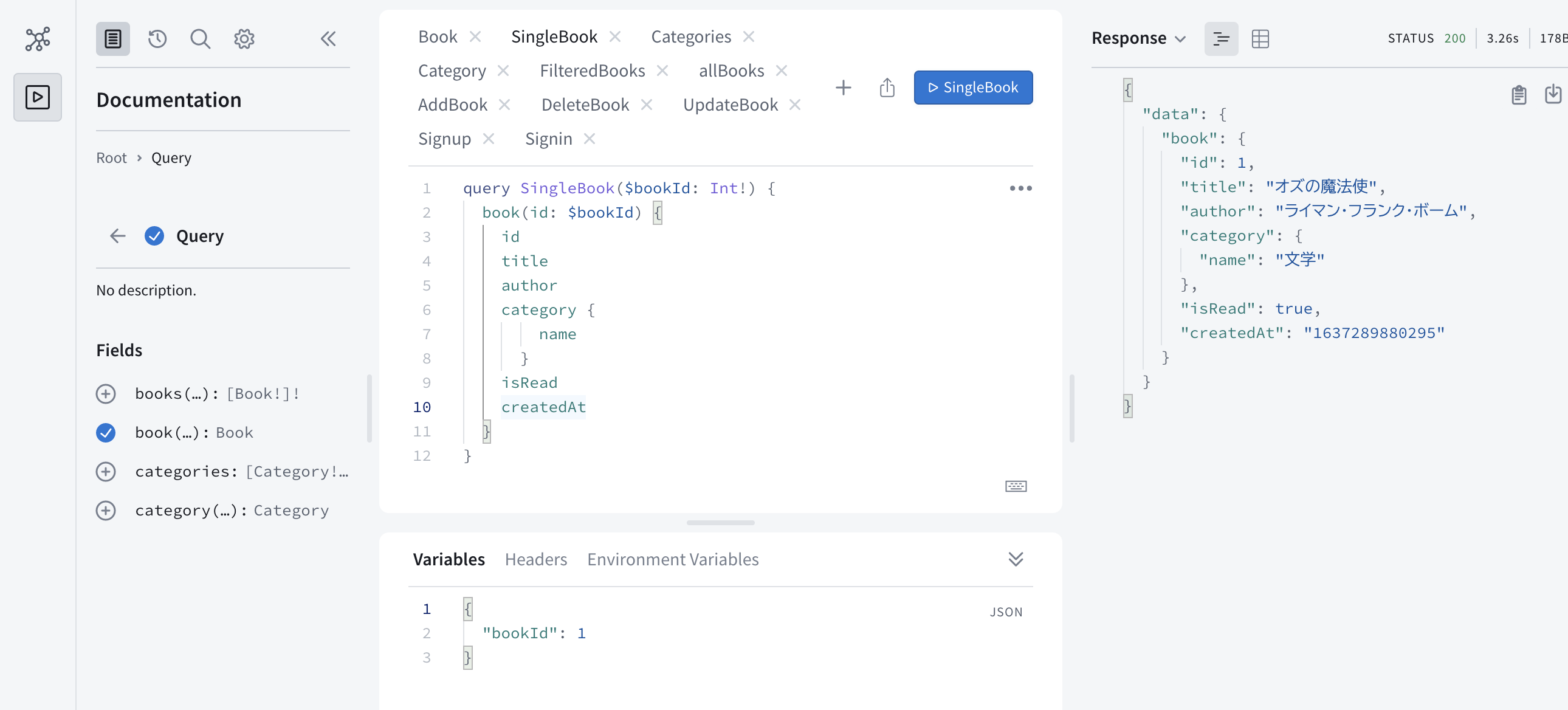This screenshot has width=1568, height=710.
Task: Click the Query breadcrumb link
Action: [x=171, y=157]
